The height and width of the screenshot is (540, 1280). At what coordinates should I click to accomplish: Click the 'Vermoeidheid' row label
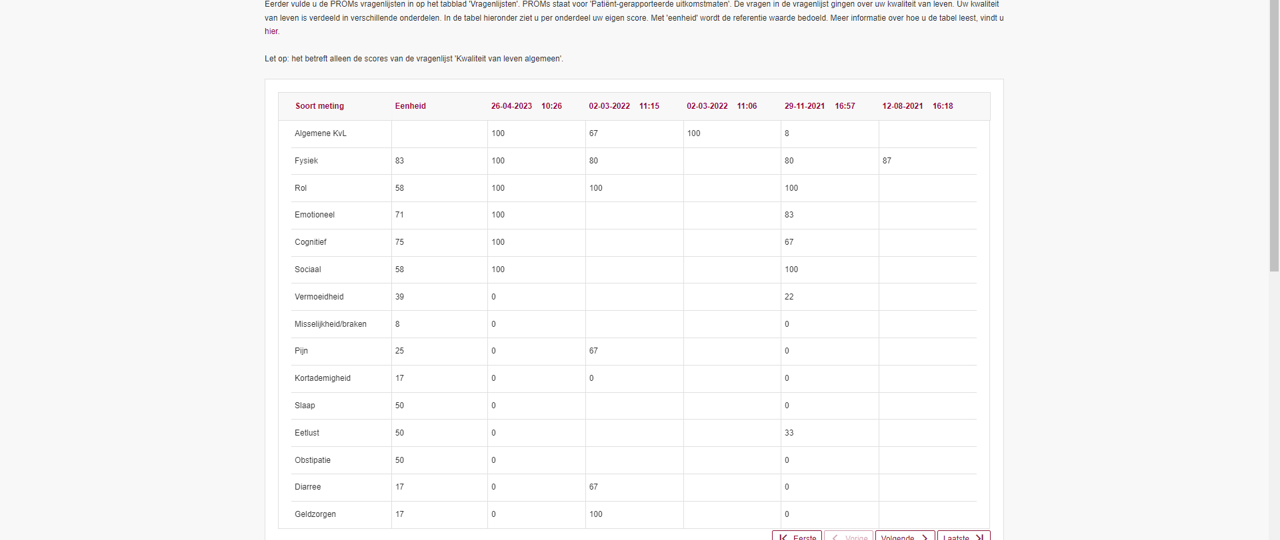click(x=319, y=297)
